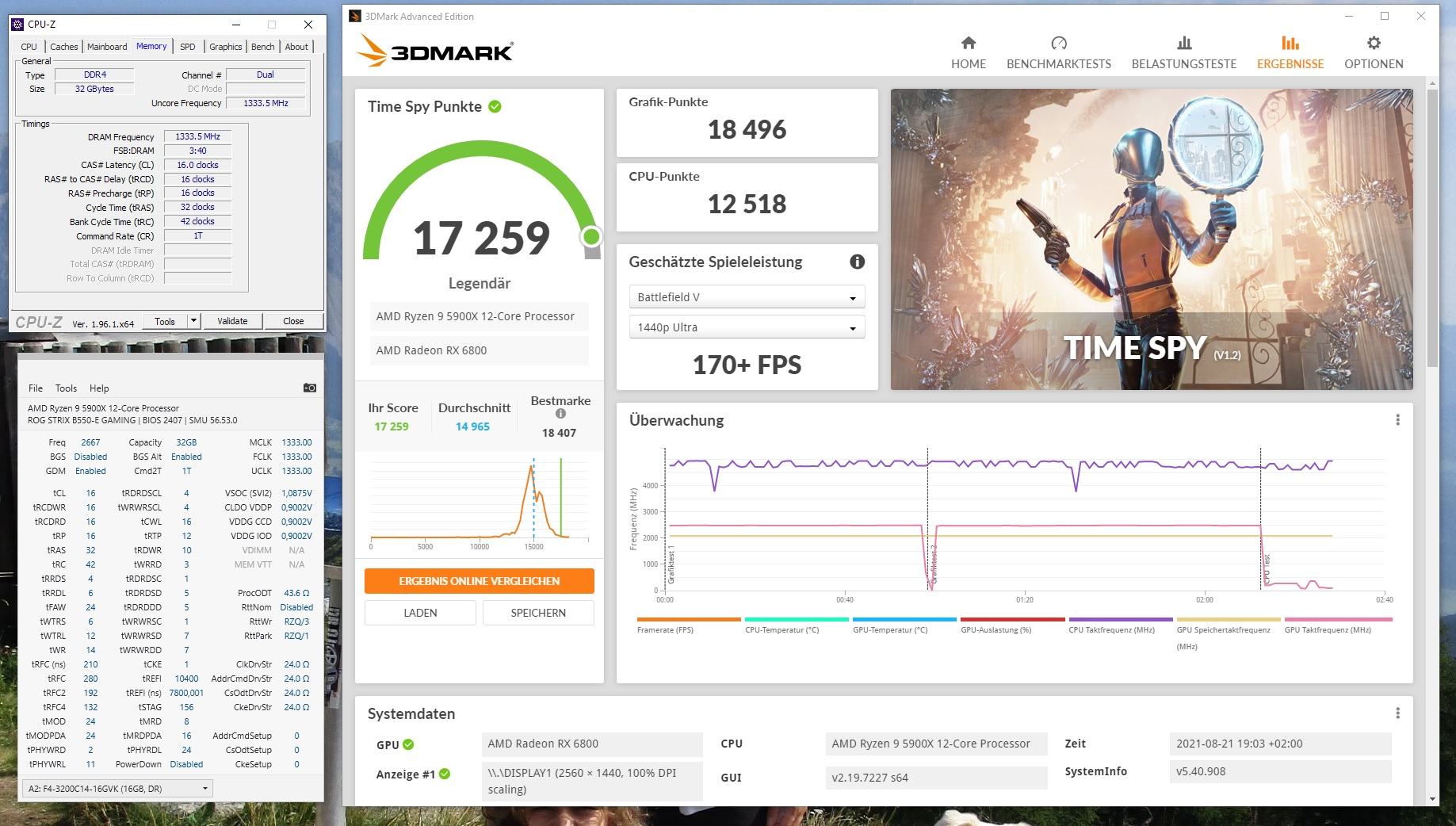Switch to Mainboard tab in CPU-Z
Image resolution: width=1456 pixels, height=826 pixels.
coord(107,47)
